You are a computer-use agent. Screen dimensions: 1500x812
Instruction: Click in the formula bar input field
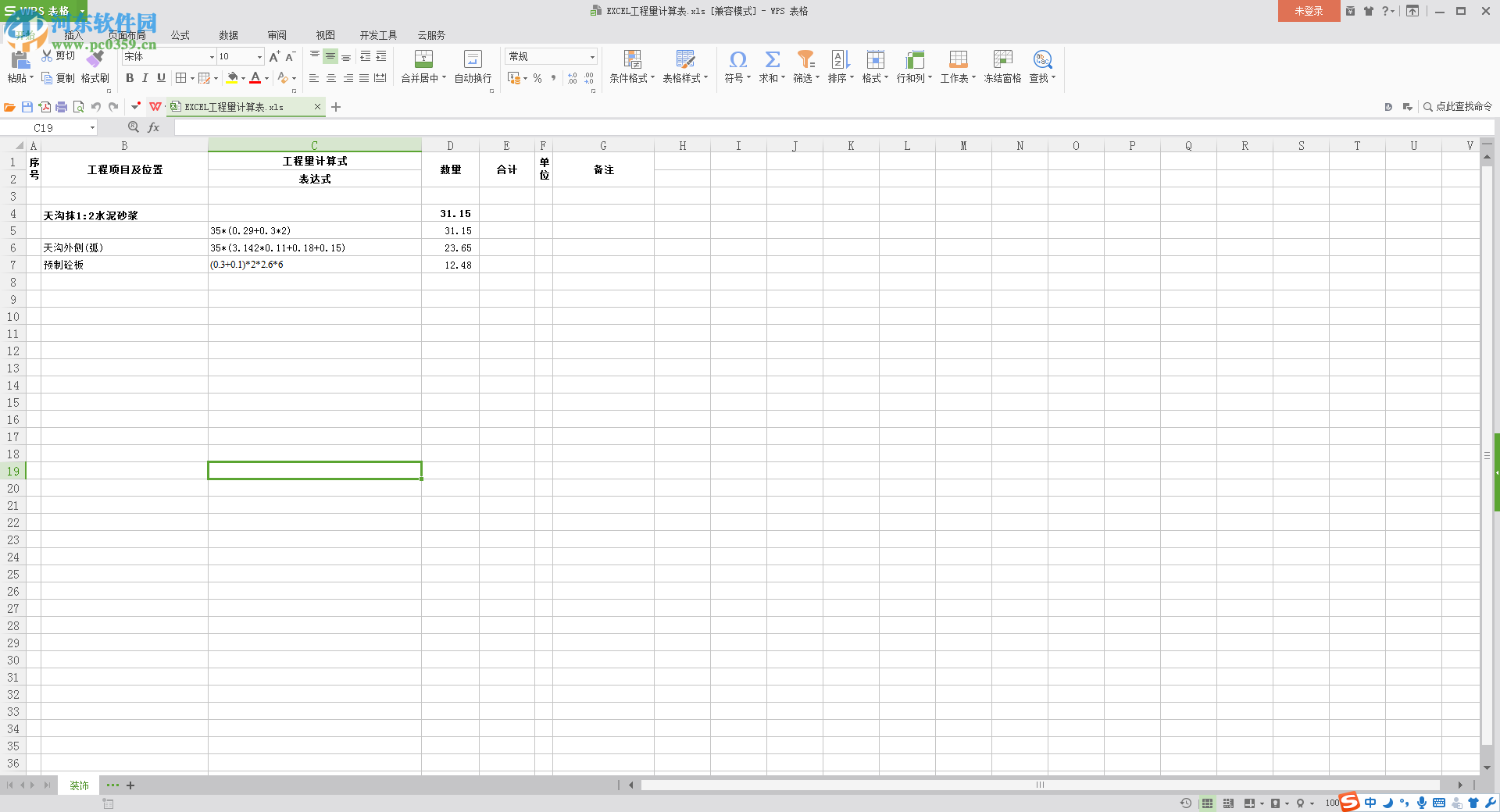833,127
